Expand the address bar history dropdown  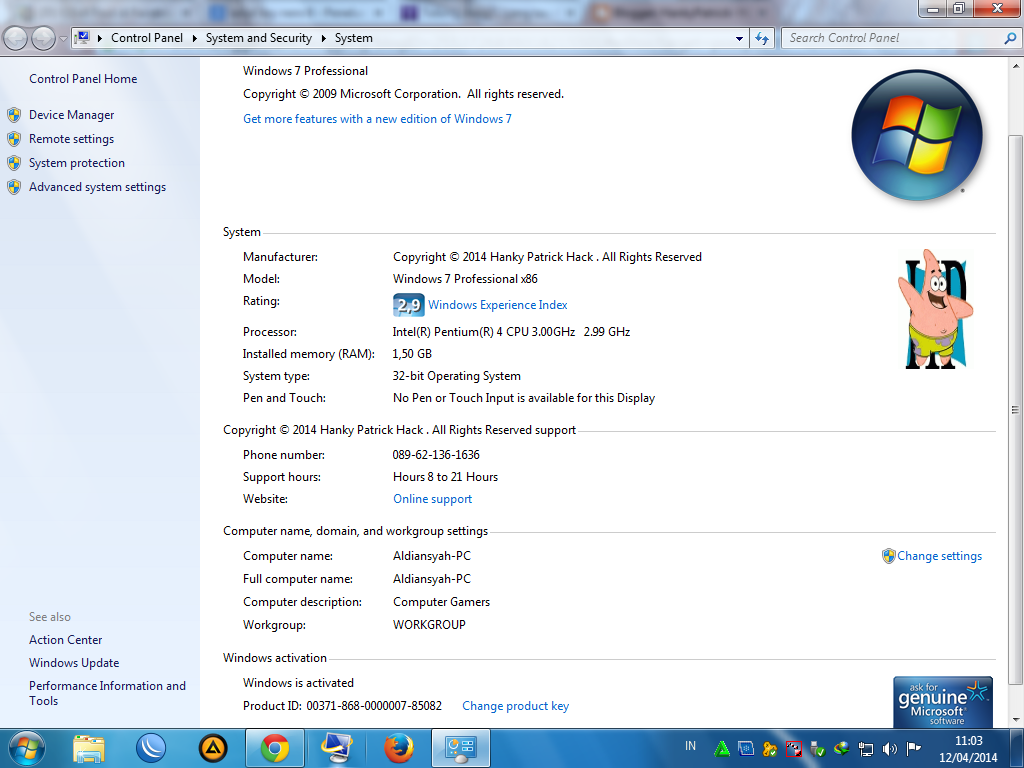click(739, 39)
